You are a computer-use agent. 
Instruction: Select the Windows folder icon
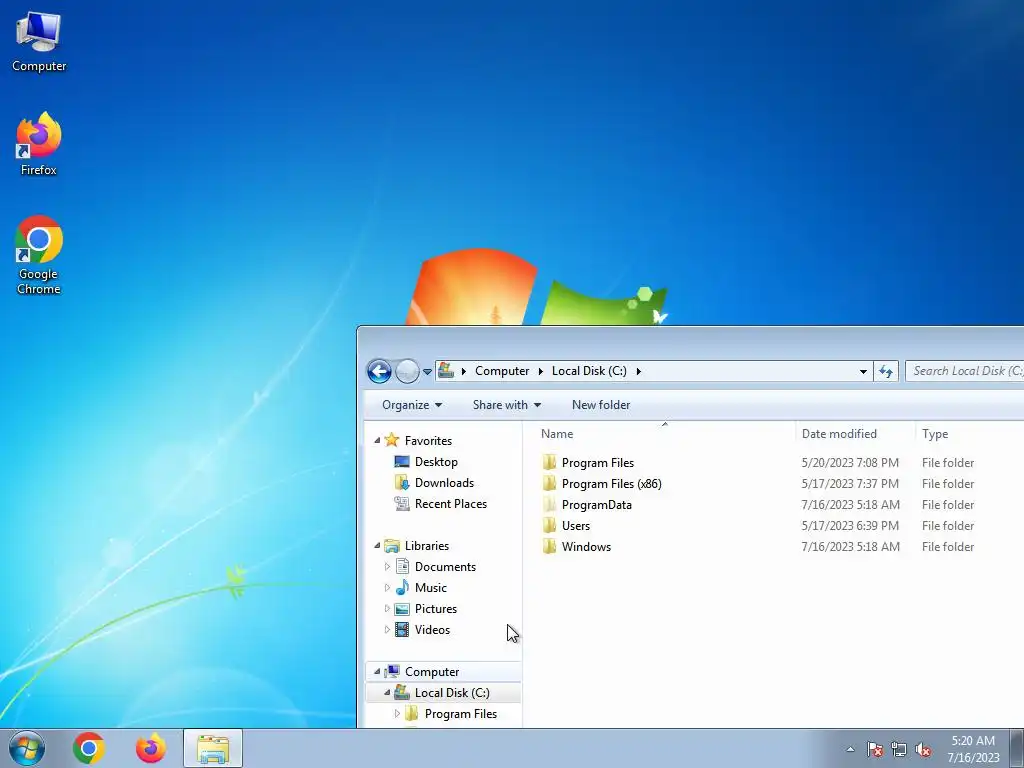click(x=549, y=546)
